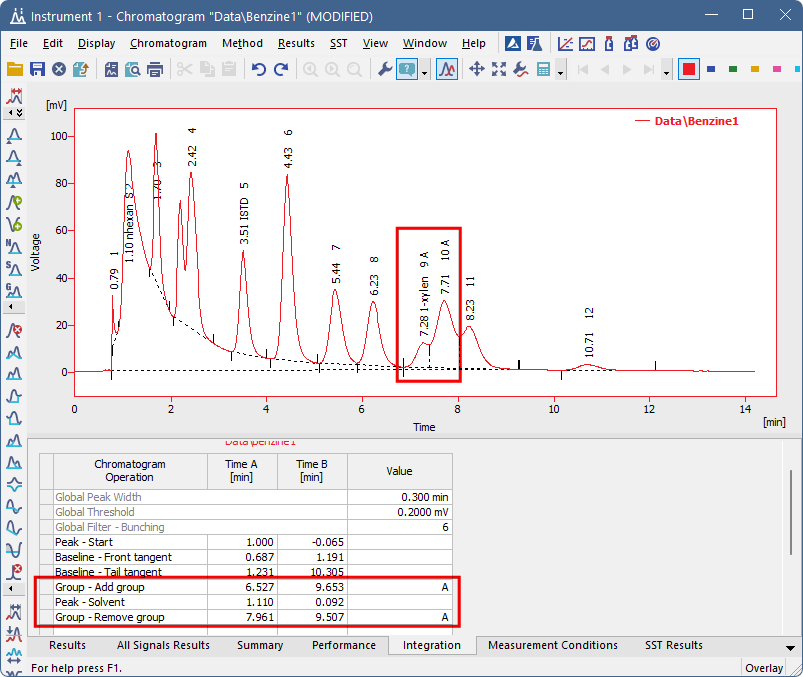This screenshot has height=677, width=803.
Task: Click the help question-mark speech bubble icon
Action: click(407, 69)
